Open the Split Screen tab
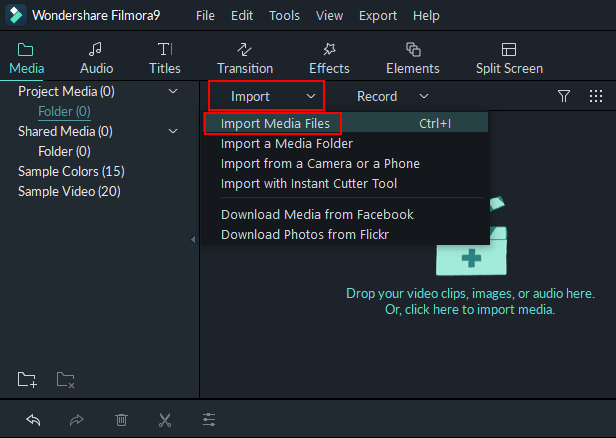Viewport: 616px width, 438px height. click(509, 58)
